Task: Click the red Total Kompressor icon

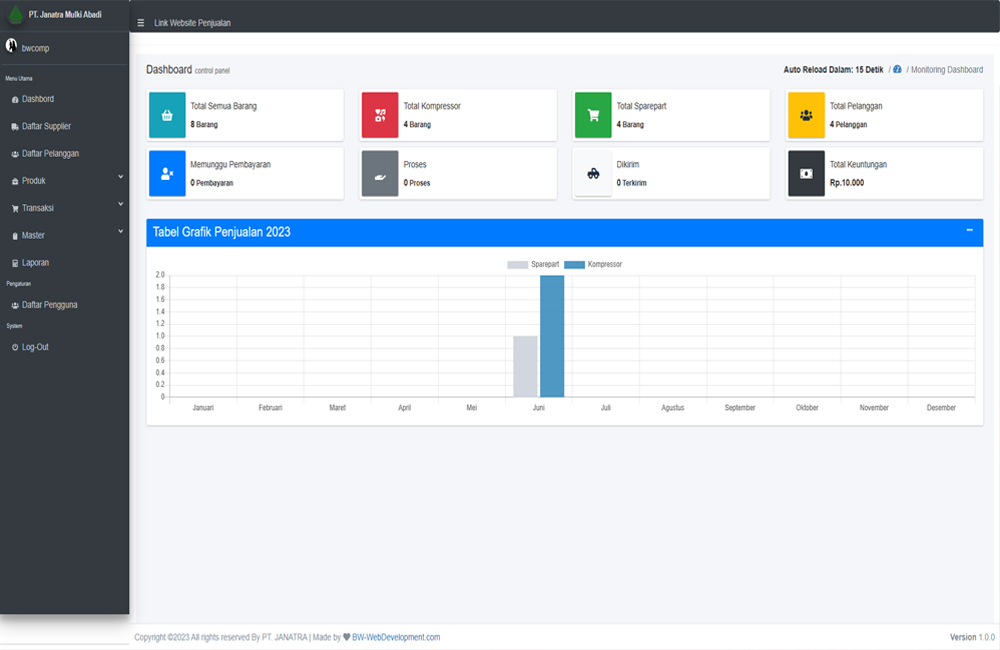Action: [380, 115]
